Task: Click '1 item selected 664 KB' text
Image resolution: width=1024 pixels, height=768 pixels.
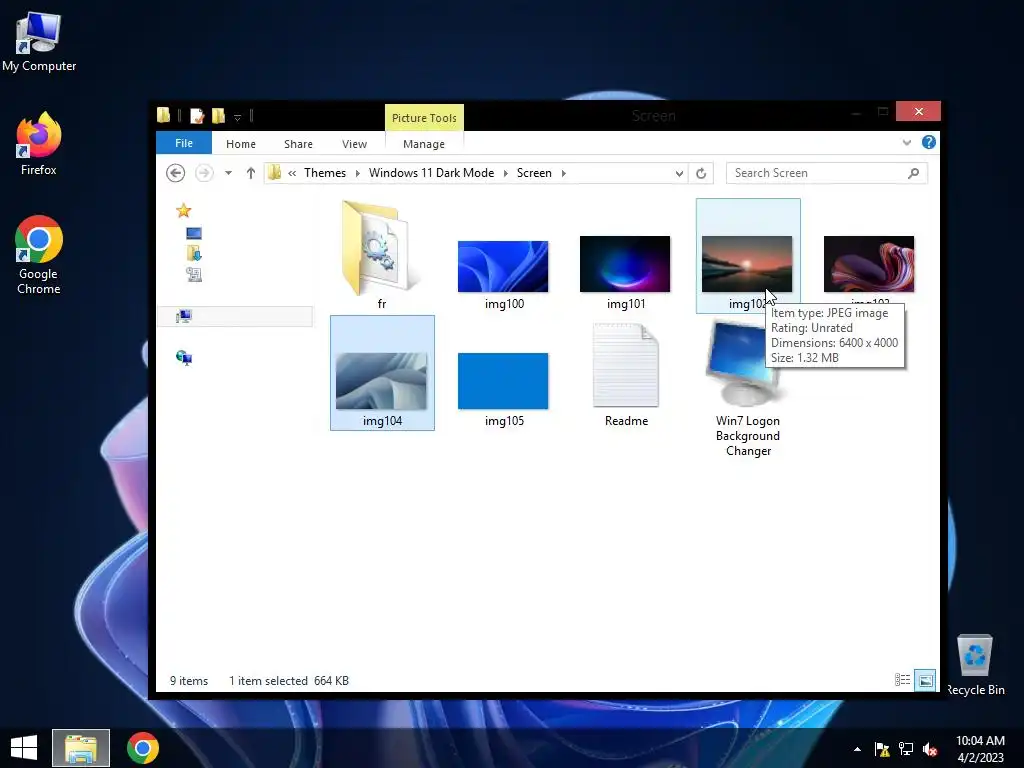Action: click(289, 680)
